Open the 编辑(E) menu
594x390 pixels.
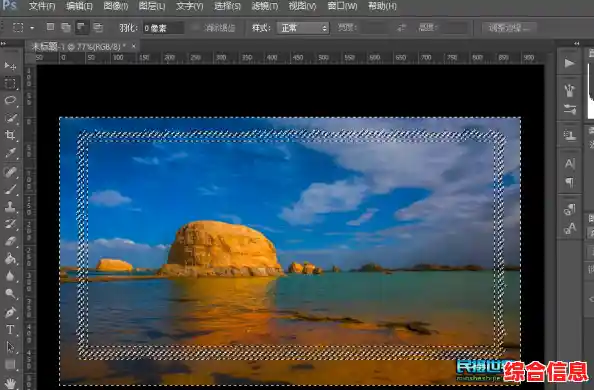(x=79, y=6)
